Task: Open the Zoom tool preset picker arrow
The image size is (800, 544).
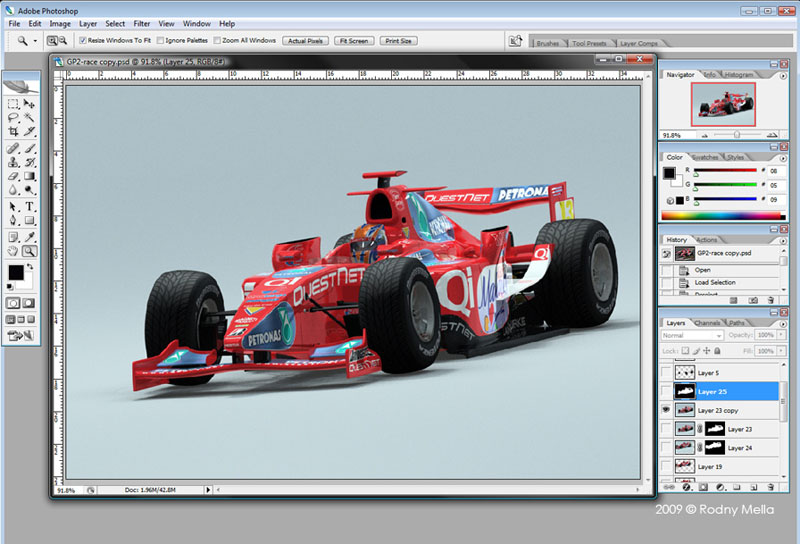Action: pos(36,41)
